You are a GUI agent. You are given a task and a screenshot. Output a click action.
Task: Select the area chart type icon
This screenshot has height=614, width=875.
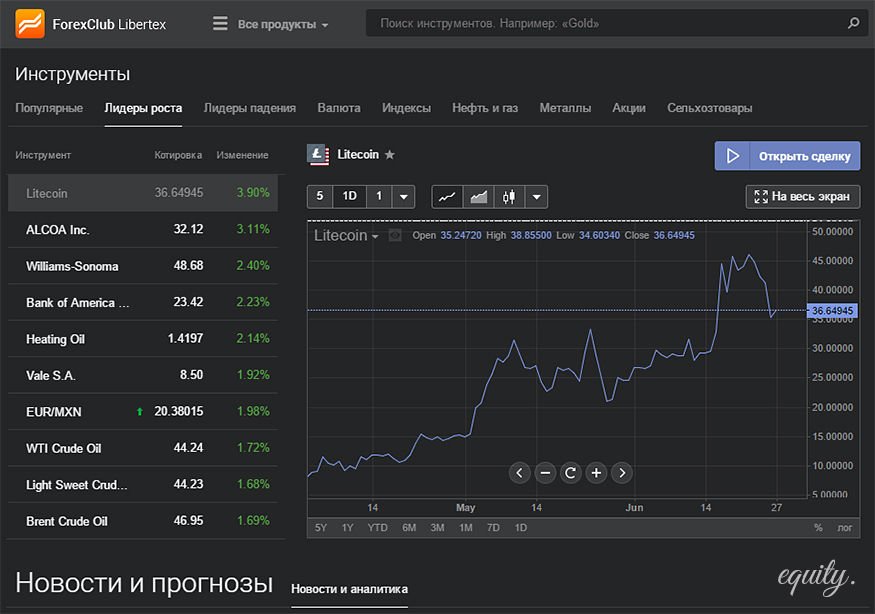coord(478,196)
